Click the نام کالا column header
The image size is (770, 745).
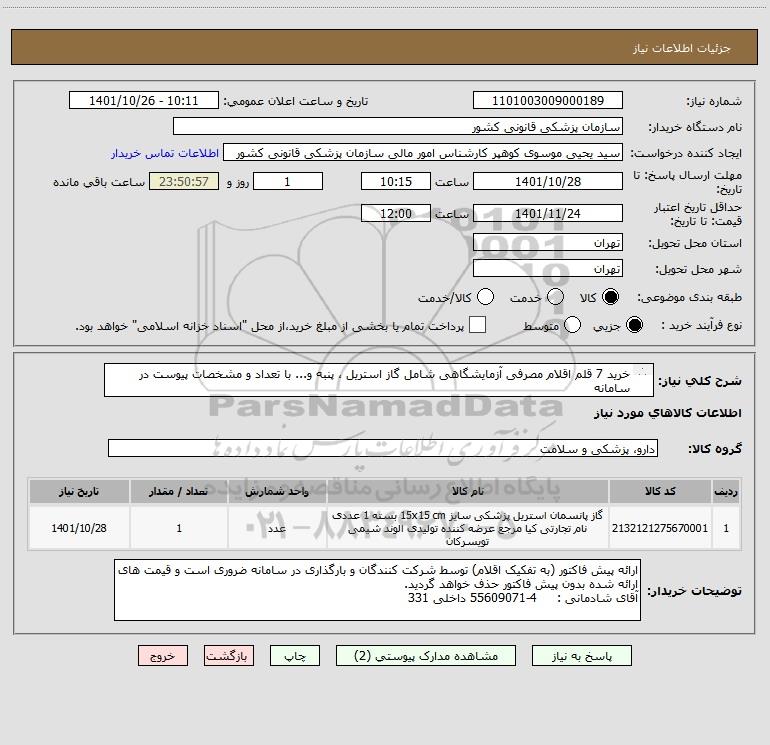(468, 491)
